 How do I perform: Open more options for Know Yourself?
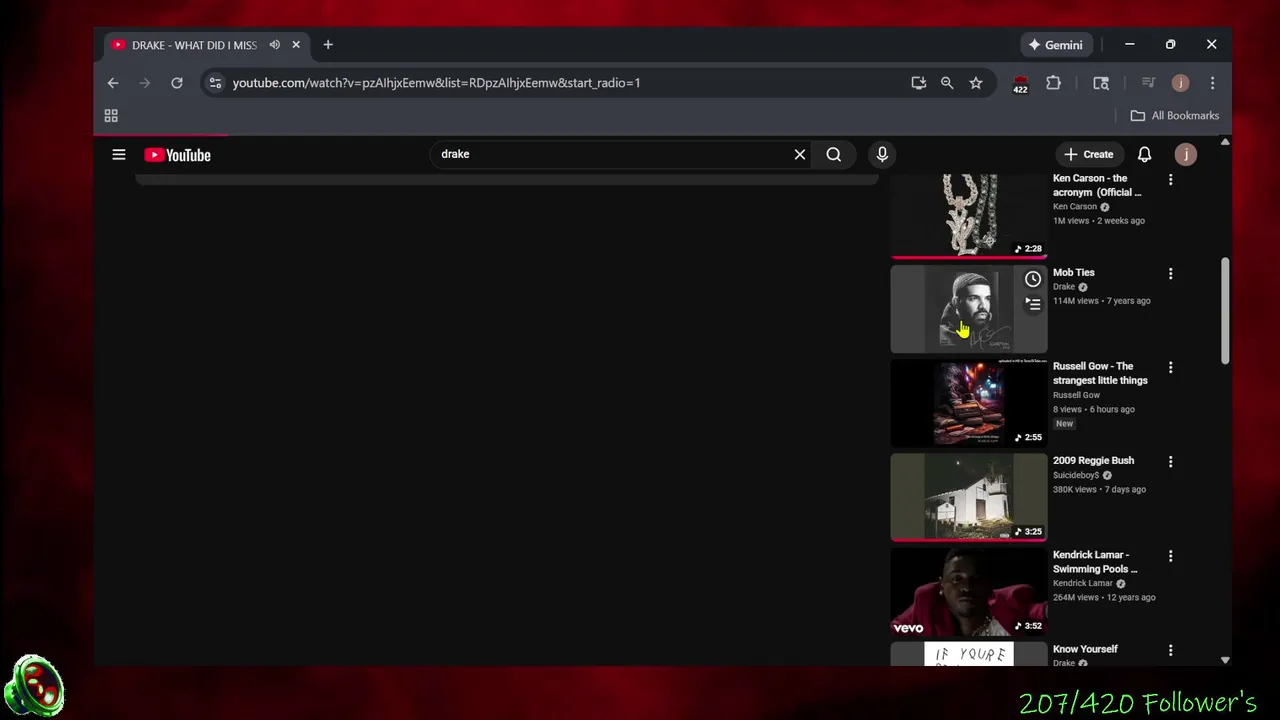(x=1170, y=650)
